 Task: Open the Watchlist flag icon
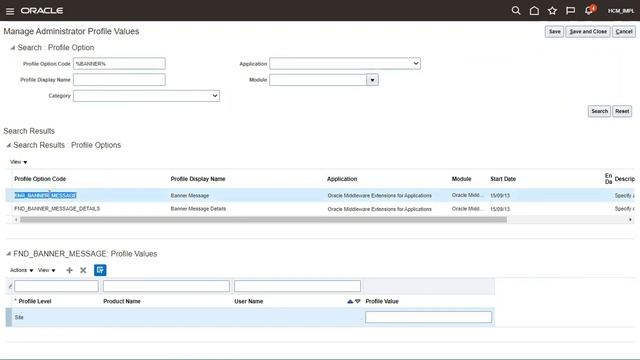tap(571, 11)
